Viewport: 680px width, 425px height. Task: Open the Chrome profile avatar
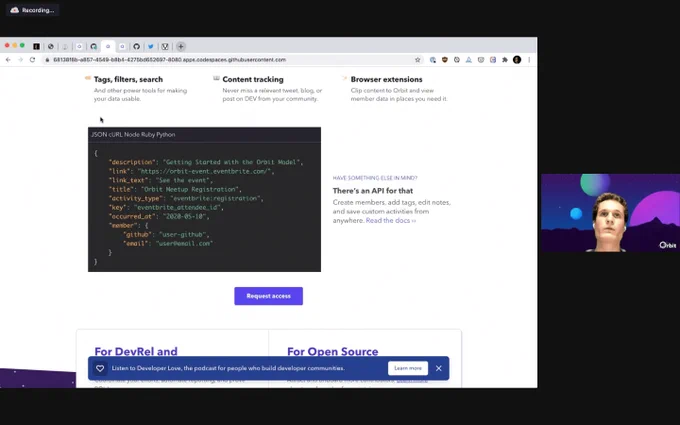click(x=517, y=60)
